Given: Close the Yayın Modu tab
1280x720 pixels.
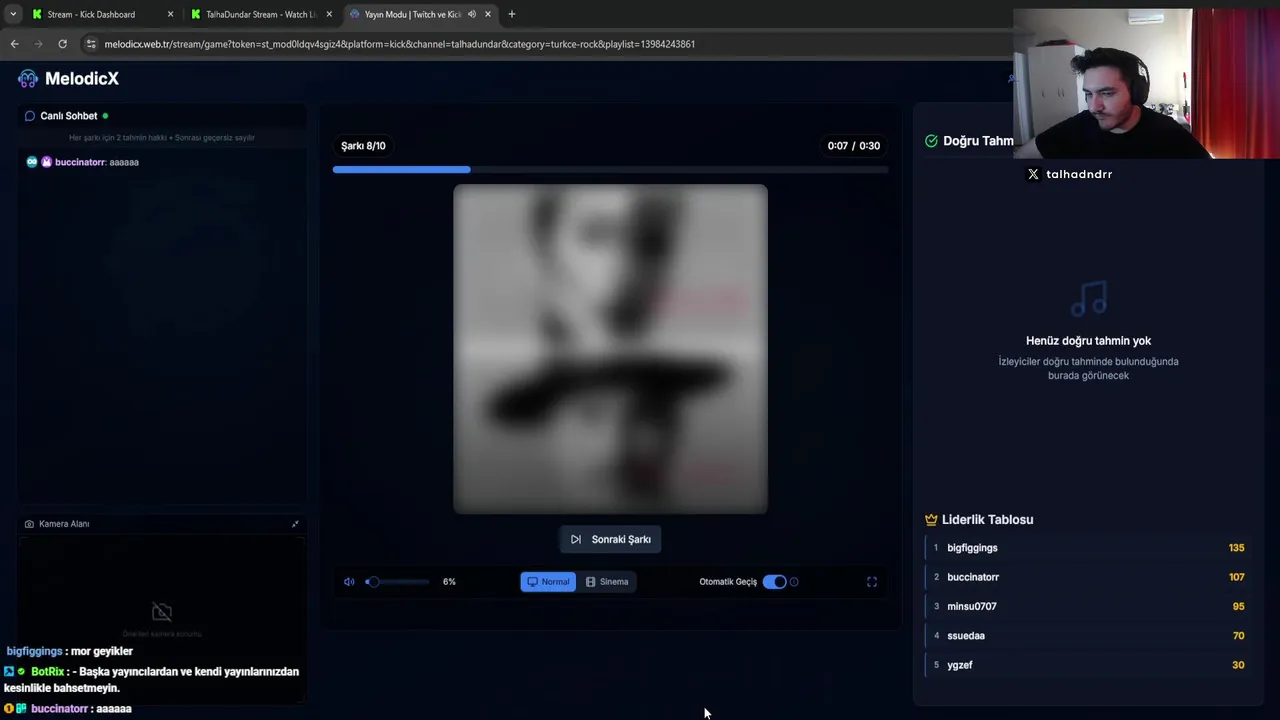Looking at the screenshot, I should coord(488,14).
